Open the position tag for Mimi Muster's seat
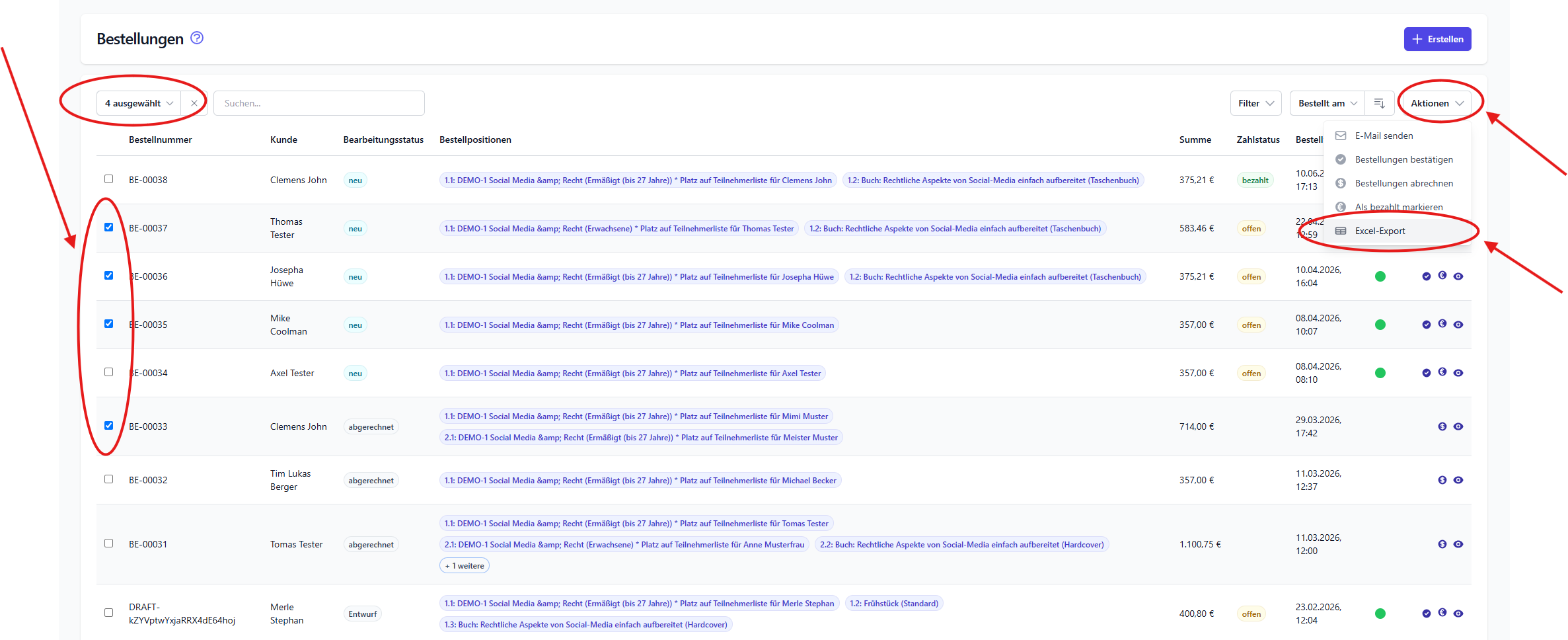Viewport: 1568px width, 640px height. pos(636,417)
